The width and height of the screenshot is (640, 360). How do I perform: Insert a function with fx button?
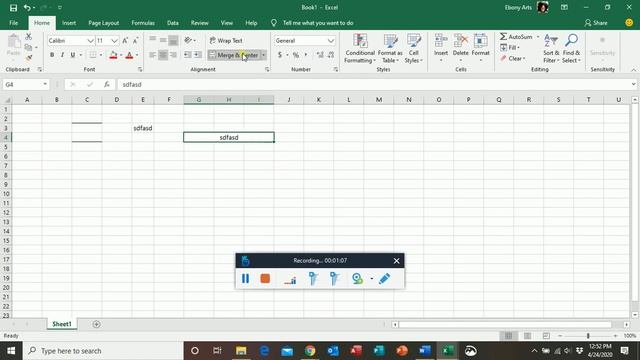107,84
